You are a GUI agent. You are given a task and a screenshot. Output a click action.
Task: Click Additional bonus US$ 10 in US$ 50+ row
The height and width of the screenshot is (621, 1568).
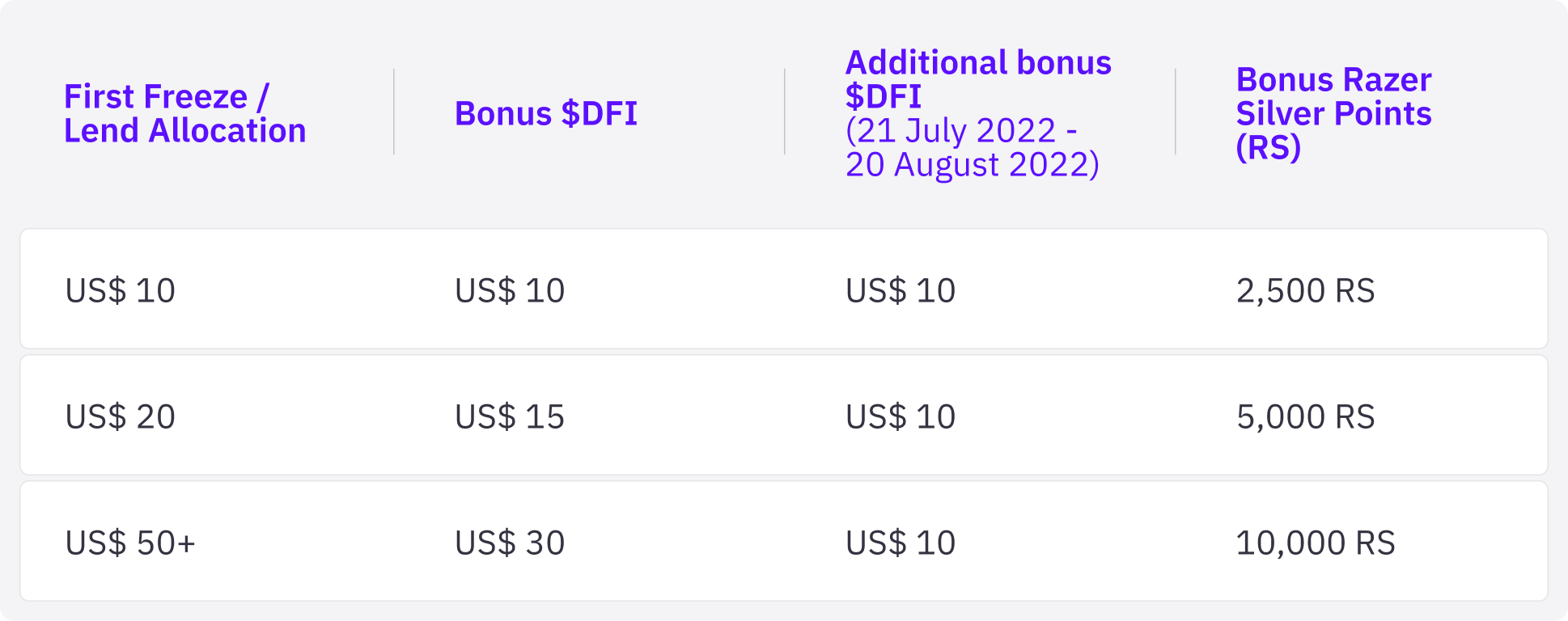(901, 543)
